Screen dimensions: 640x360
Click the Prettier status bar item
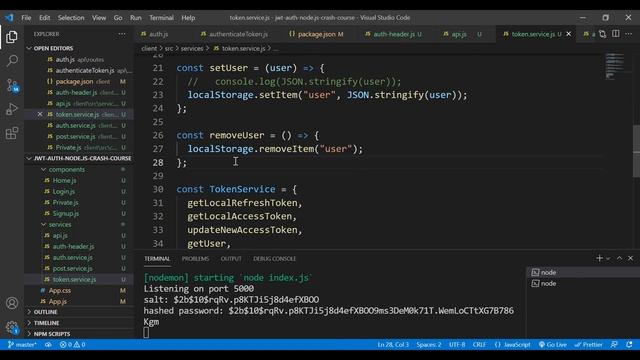[x=588, y=344]
